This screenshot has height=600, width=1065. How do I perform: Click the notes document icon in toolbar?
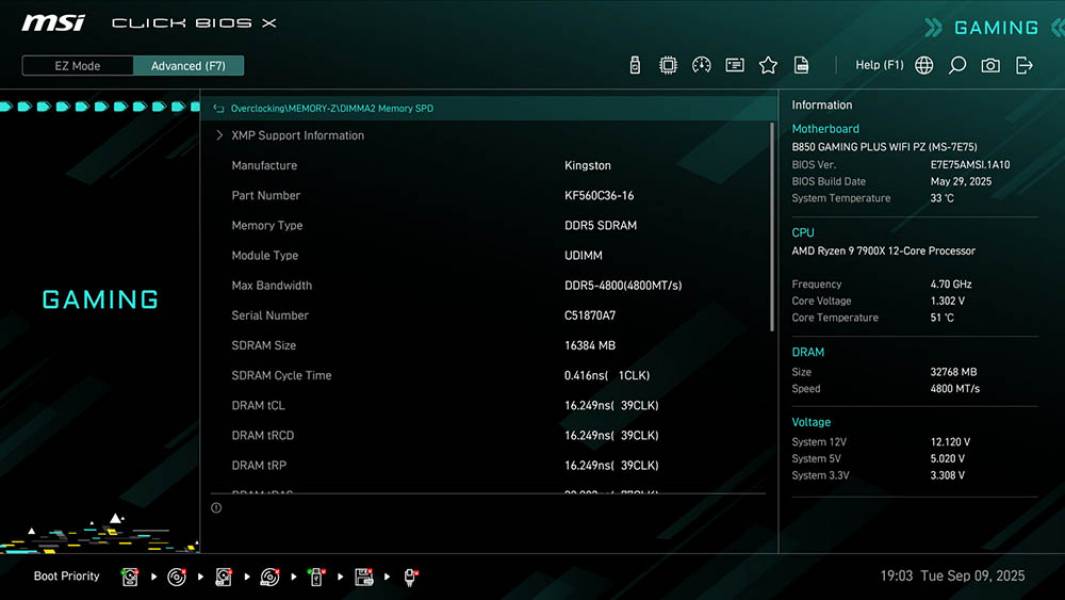pyautogui.click(x=801, y=64)
